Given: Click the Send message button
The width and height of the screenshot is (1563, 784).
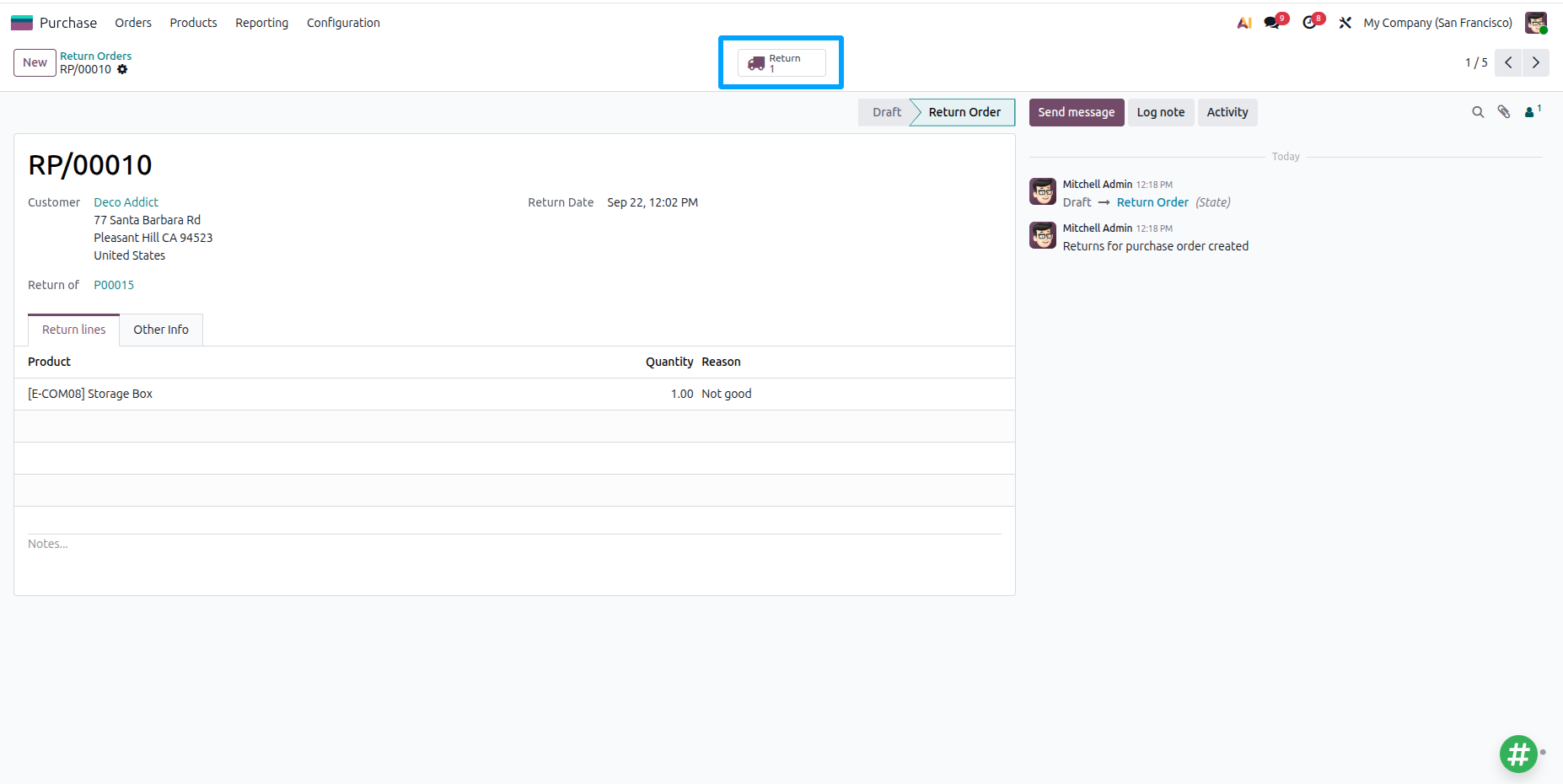Looking at the screenshot, I should pos(1077,112).
